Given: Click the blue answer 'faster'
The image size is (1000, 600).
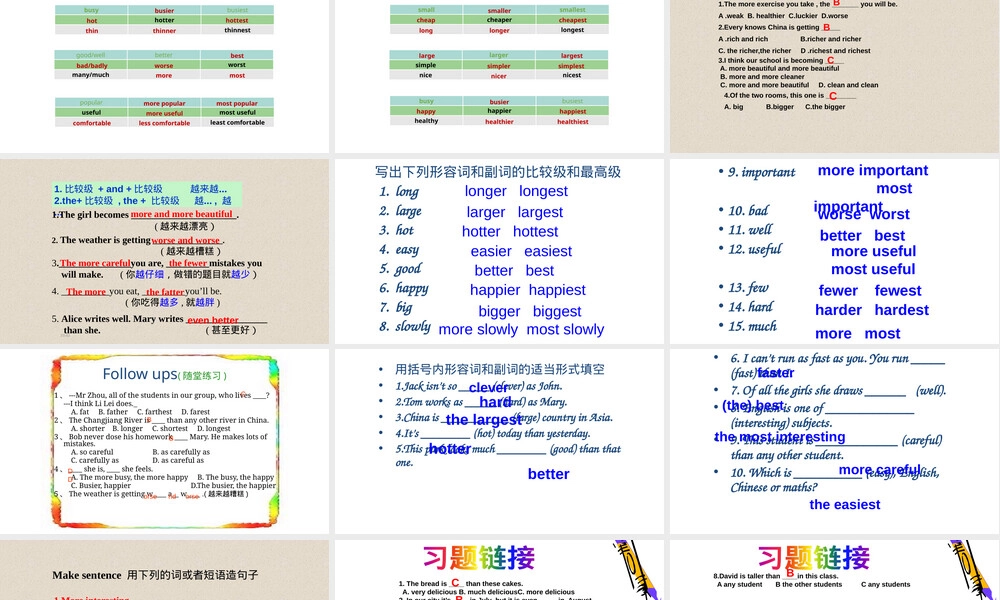Looking at the screenshot, I should click(776, 373).
